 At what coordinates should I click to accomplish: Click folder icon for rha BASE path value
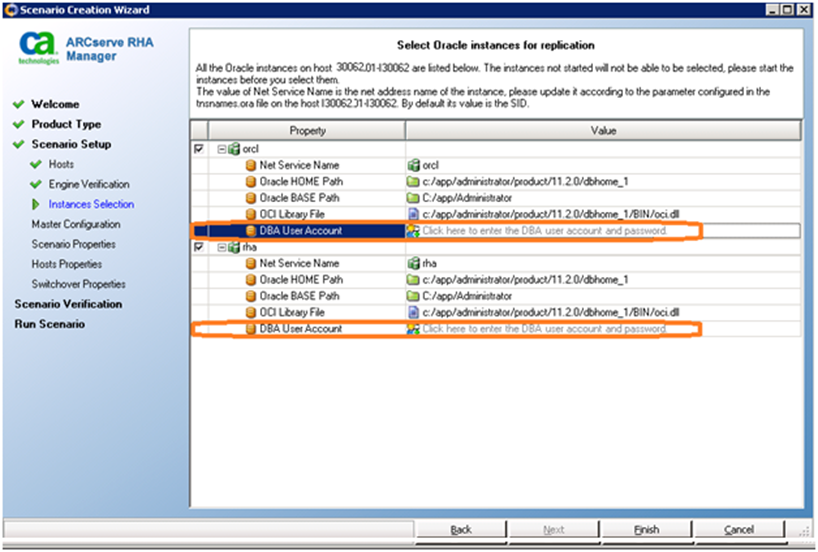413,296
